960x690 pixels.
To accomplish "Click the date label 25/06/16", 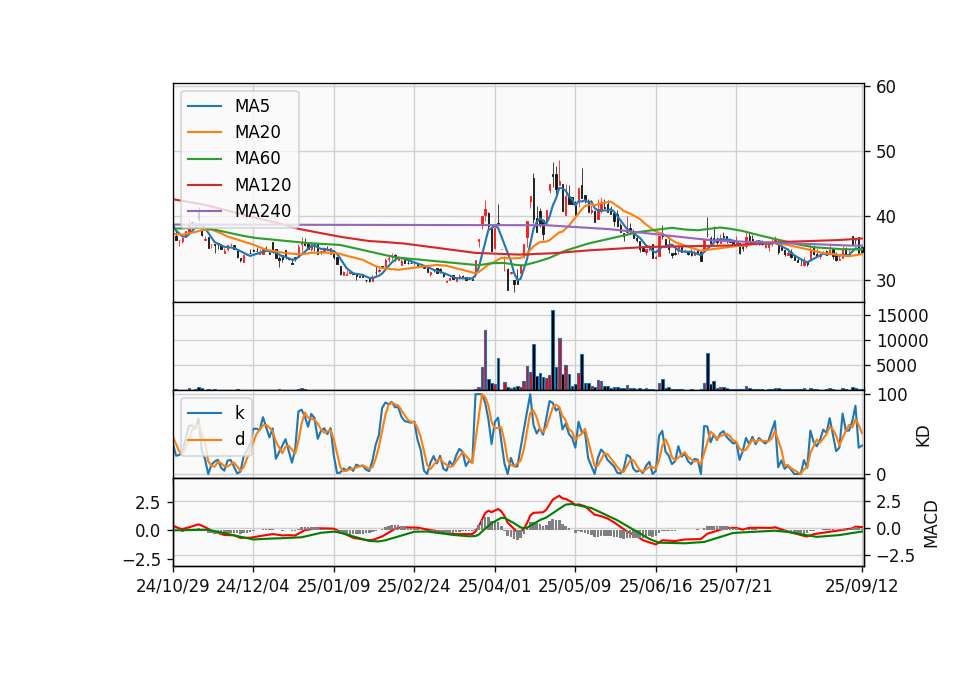I will click(x=656, y=586).
